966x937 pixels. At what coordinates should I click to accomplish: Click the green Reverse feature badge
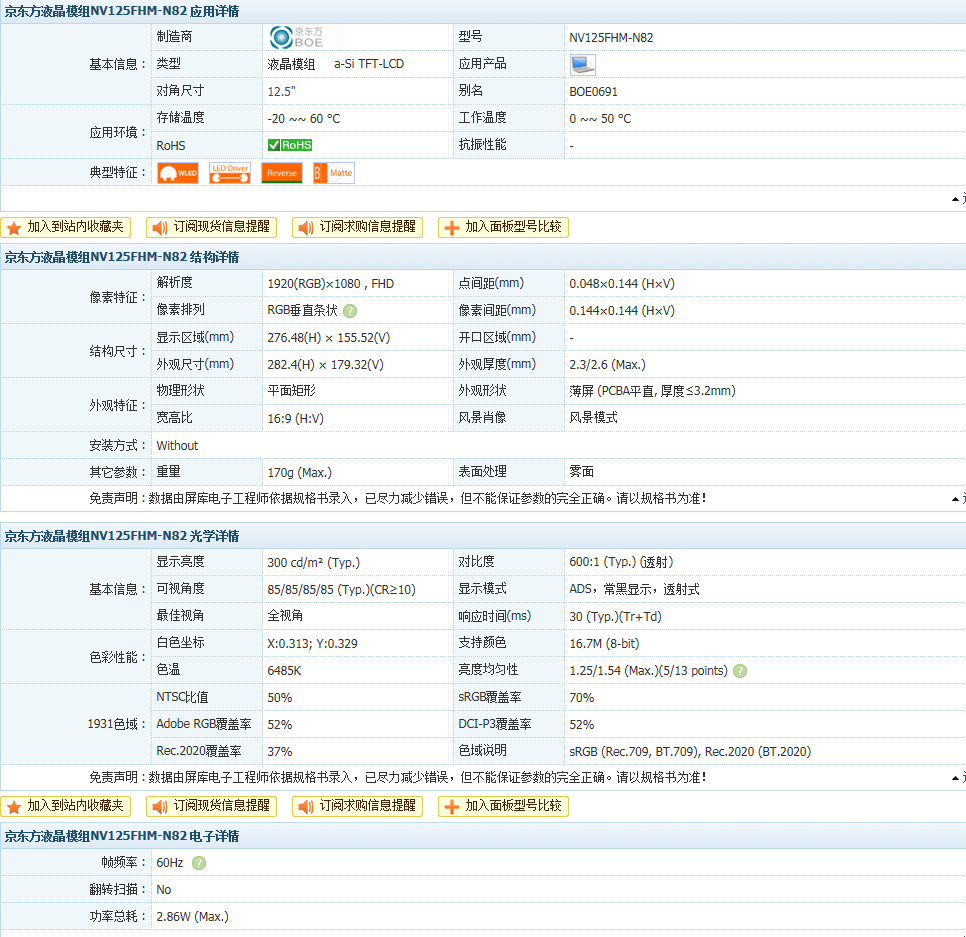[282, 173]
